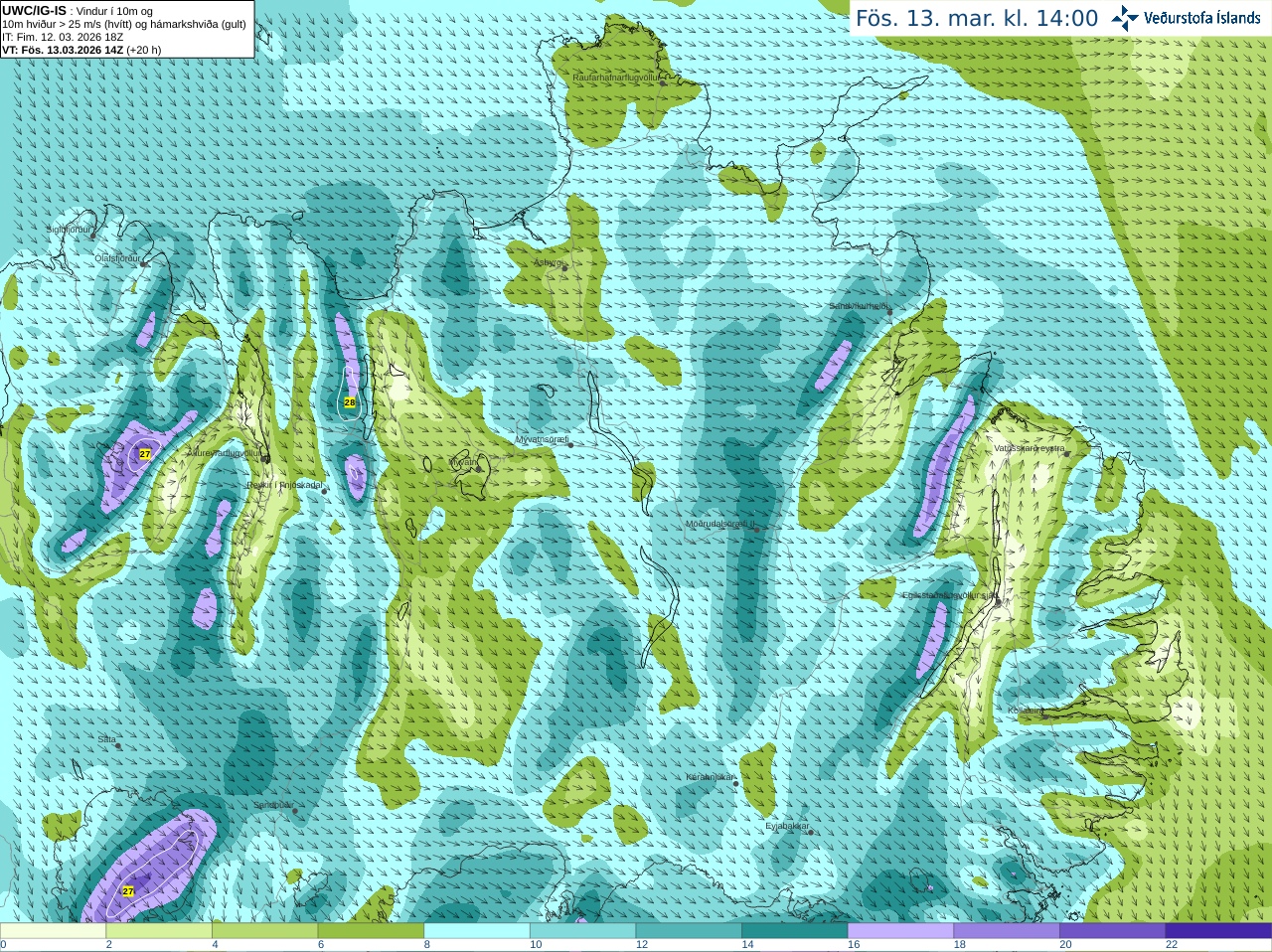The image size is (1272, 952).
Task: Click the 10–12 m/s light teal legend swatch
Action: (582, 931)
